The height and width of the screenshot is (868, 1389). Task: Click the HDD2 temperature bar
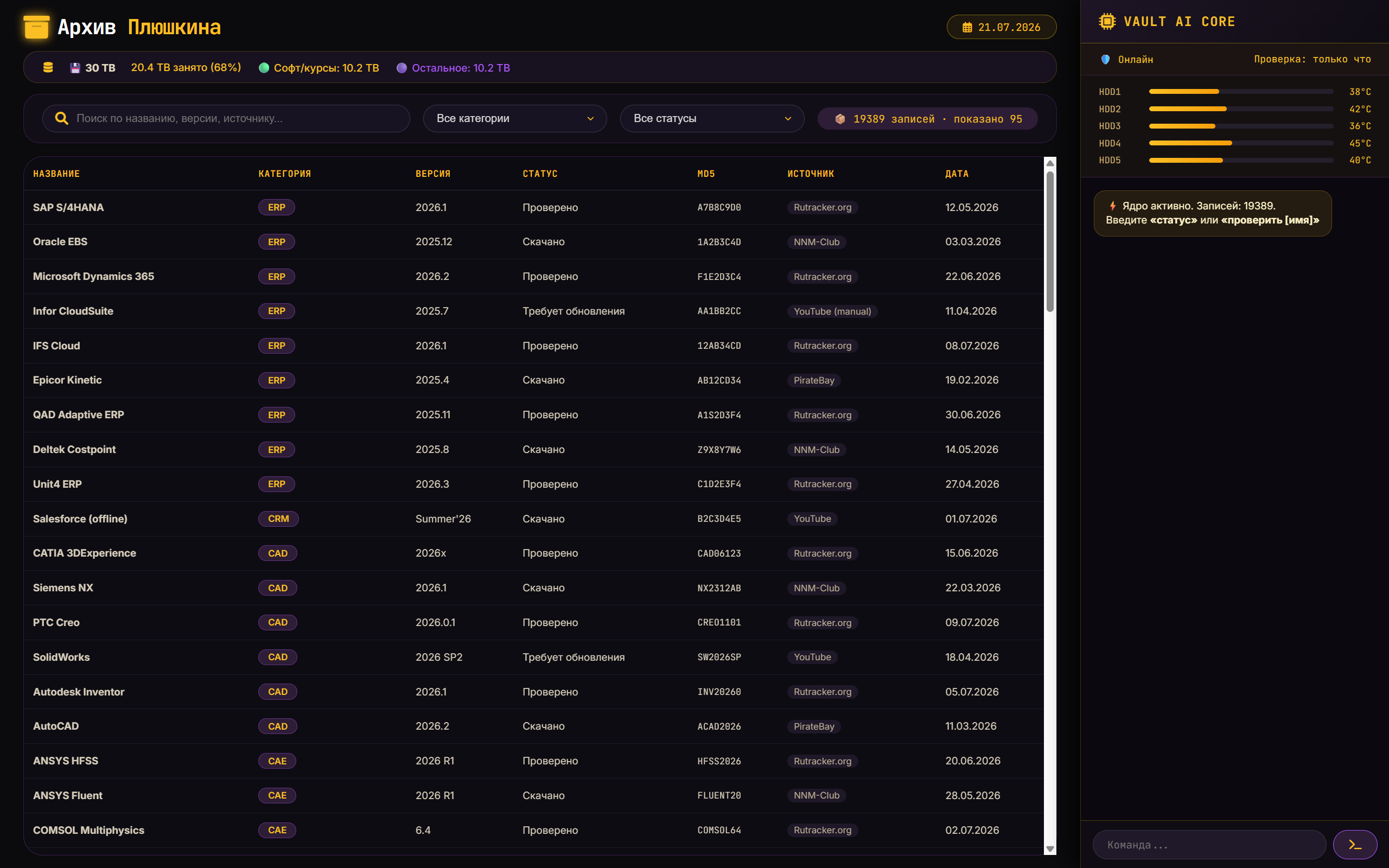coord(1241,108)
